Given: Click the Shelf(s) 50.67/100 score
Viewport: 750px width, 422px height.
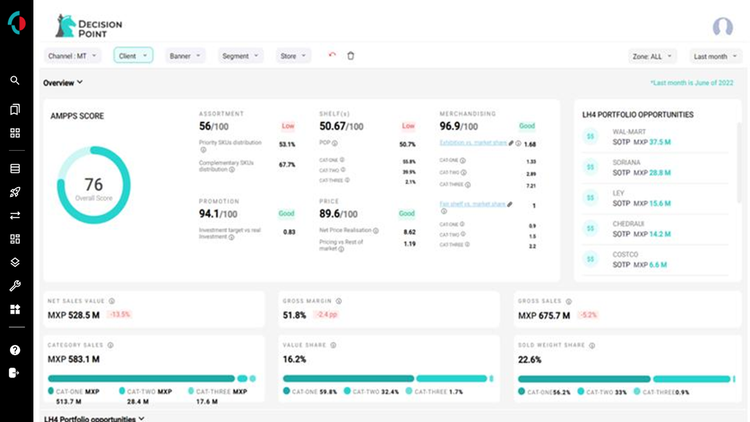Looking at the screenshot, I should 341,126.
